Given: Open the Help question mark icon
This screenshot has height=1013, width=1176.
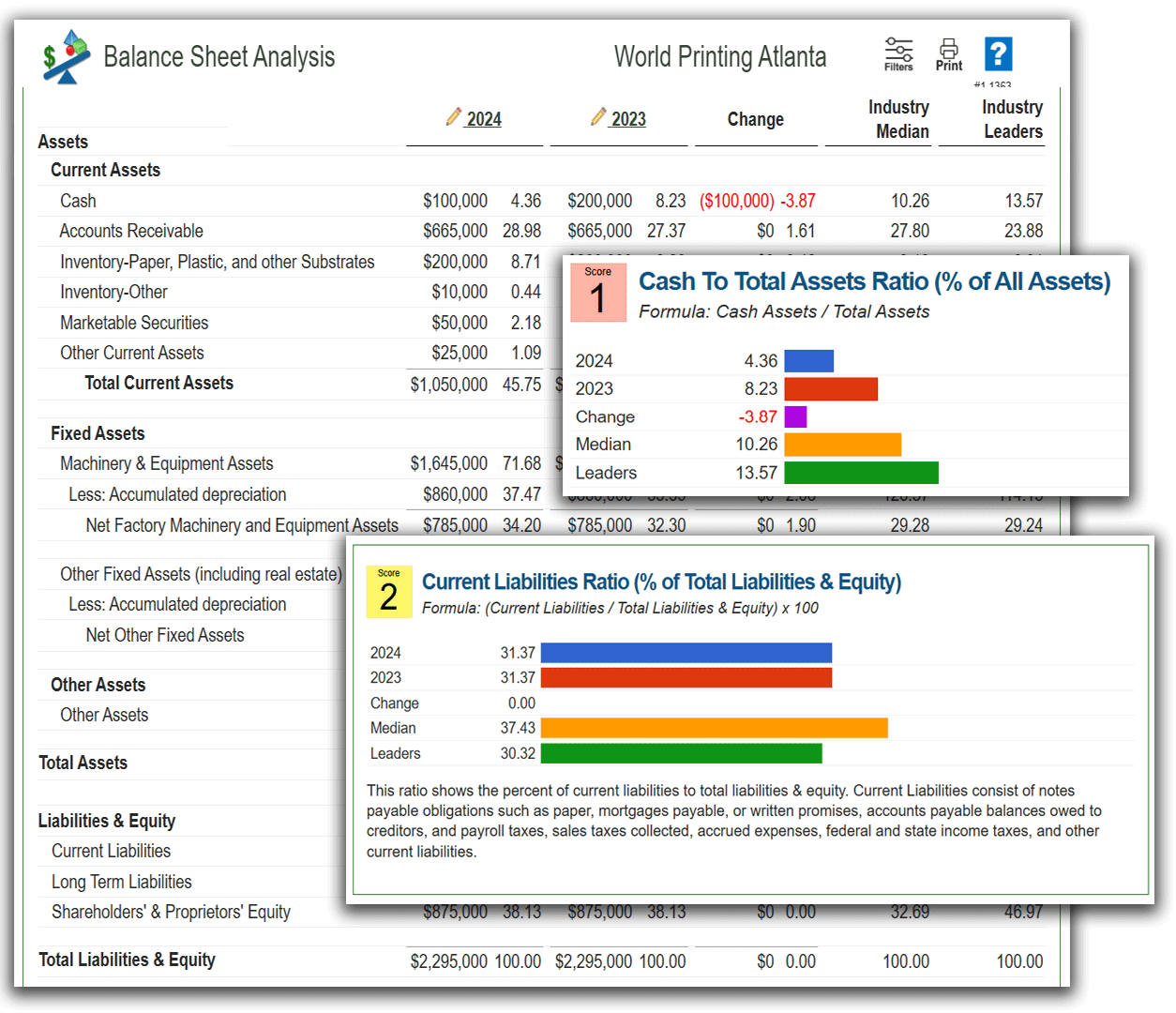Looking at the screenshot, I should [997, 55].
